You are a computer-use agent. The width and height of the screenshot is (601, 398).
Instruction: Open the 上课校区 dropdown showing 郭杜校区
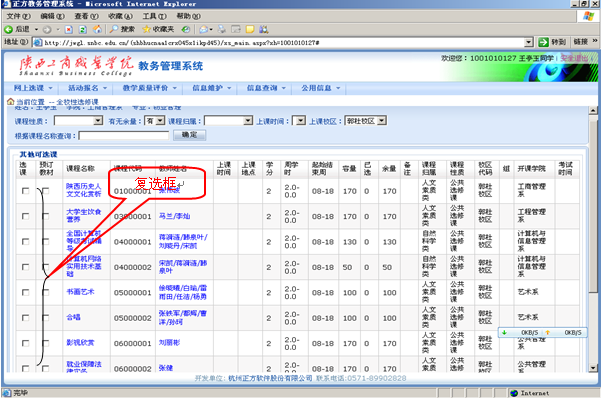[x=366, y=121]
